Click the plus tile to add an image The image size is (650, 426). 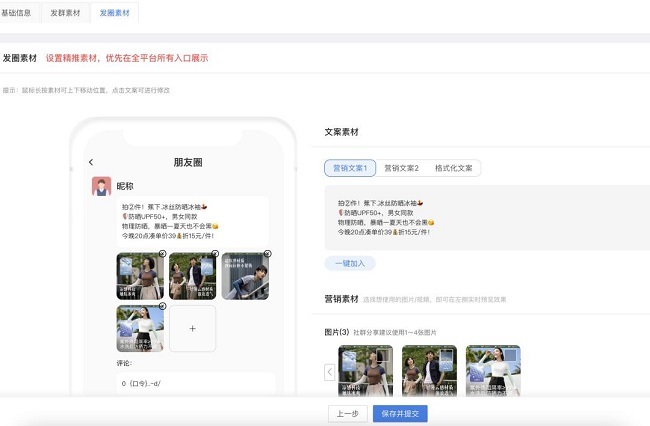192,328
